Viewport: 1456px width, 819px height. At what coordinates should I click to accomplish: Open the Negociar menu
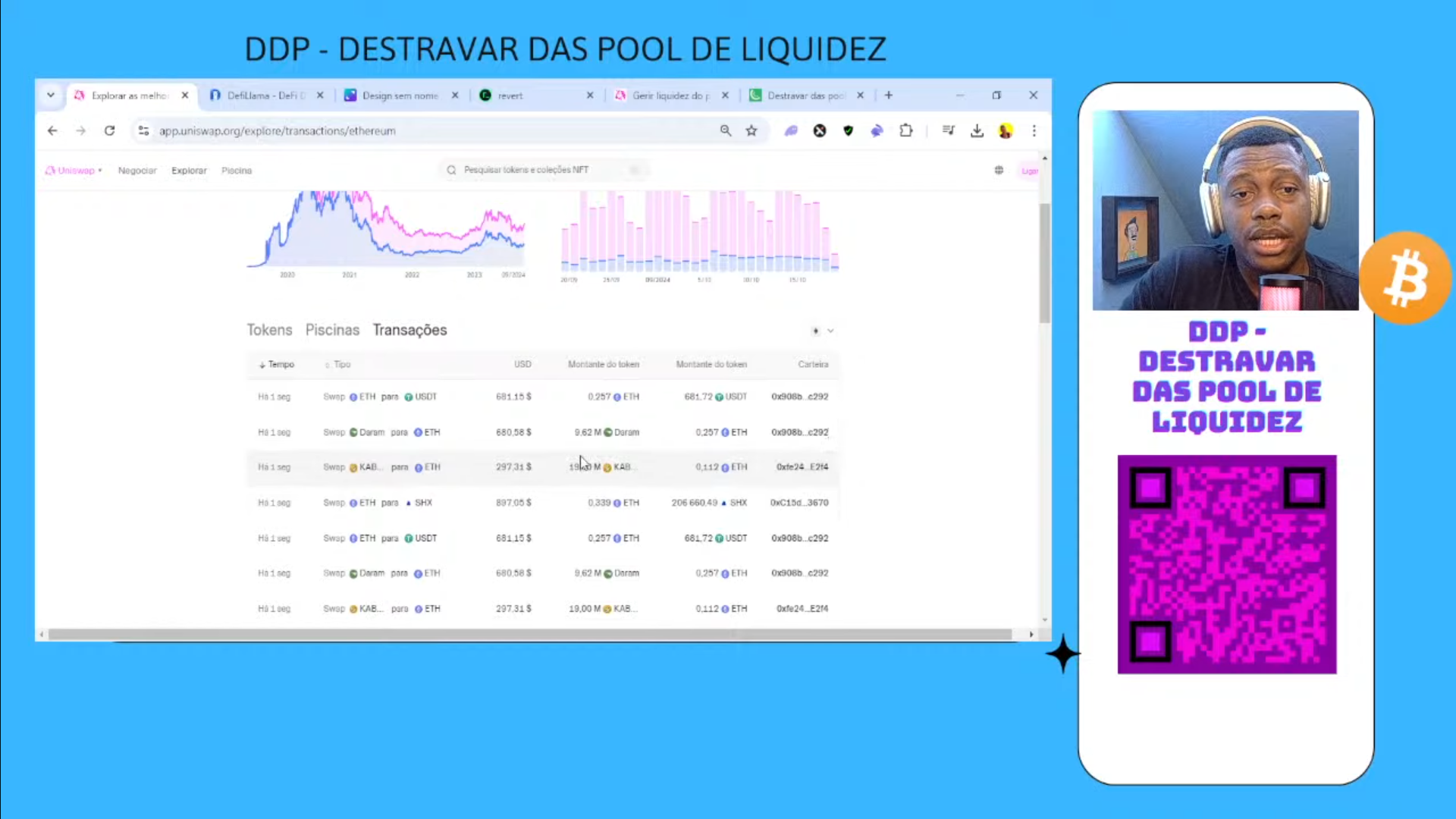(137, 170)
